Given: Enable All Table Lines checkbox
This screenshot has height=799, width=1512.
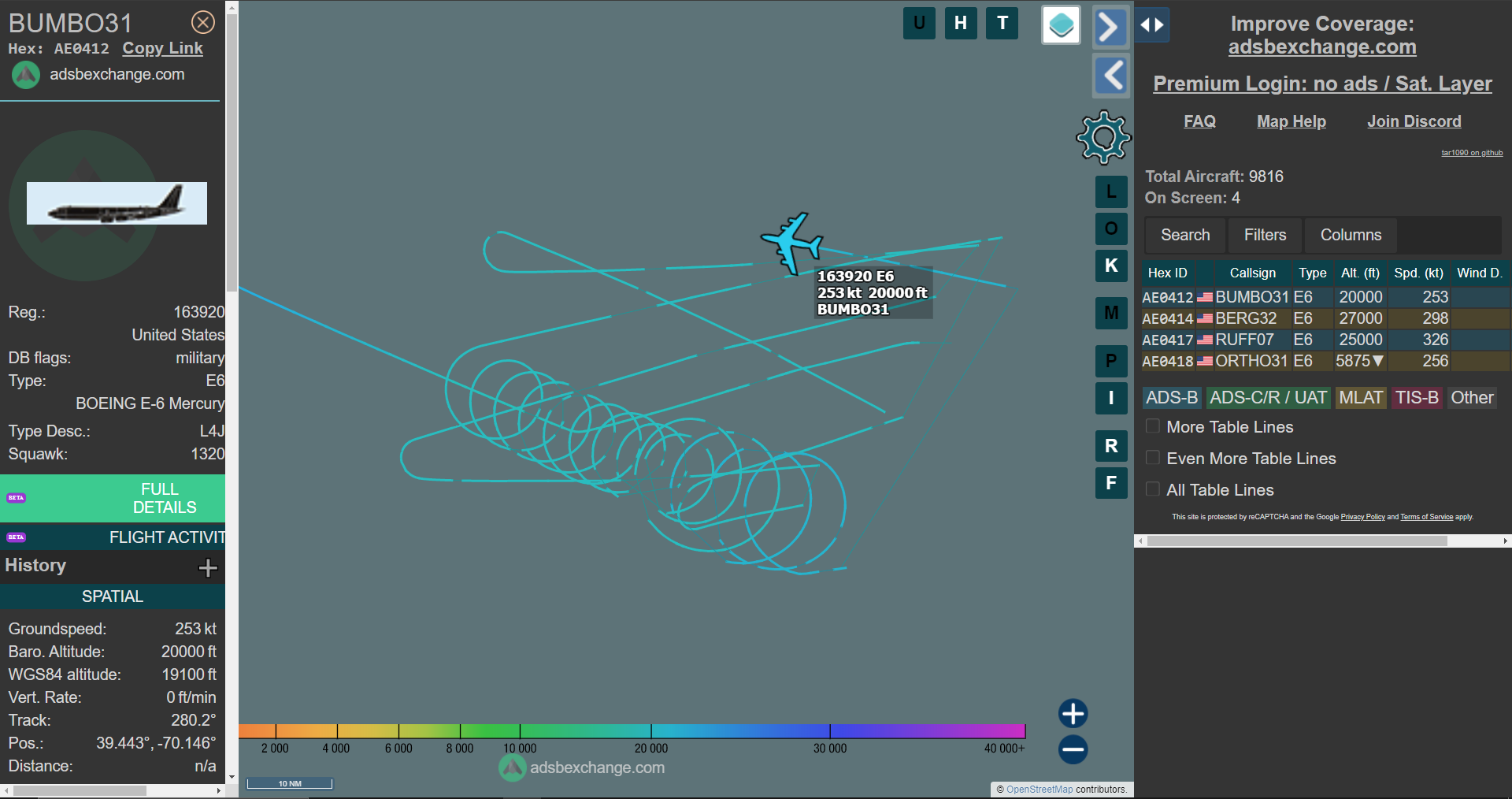Looking at the screenshot, I should pyautogui.click(x=1152, y=489).
